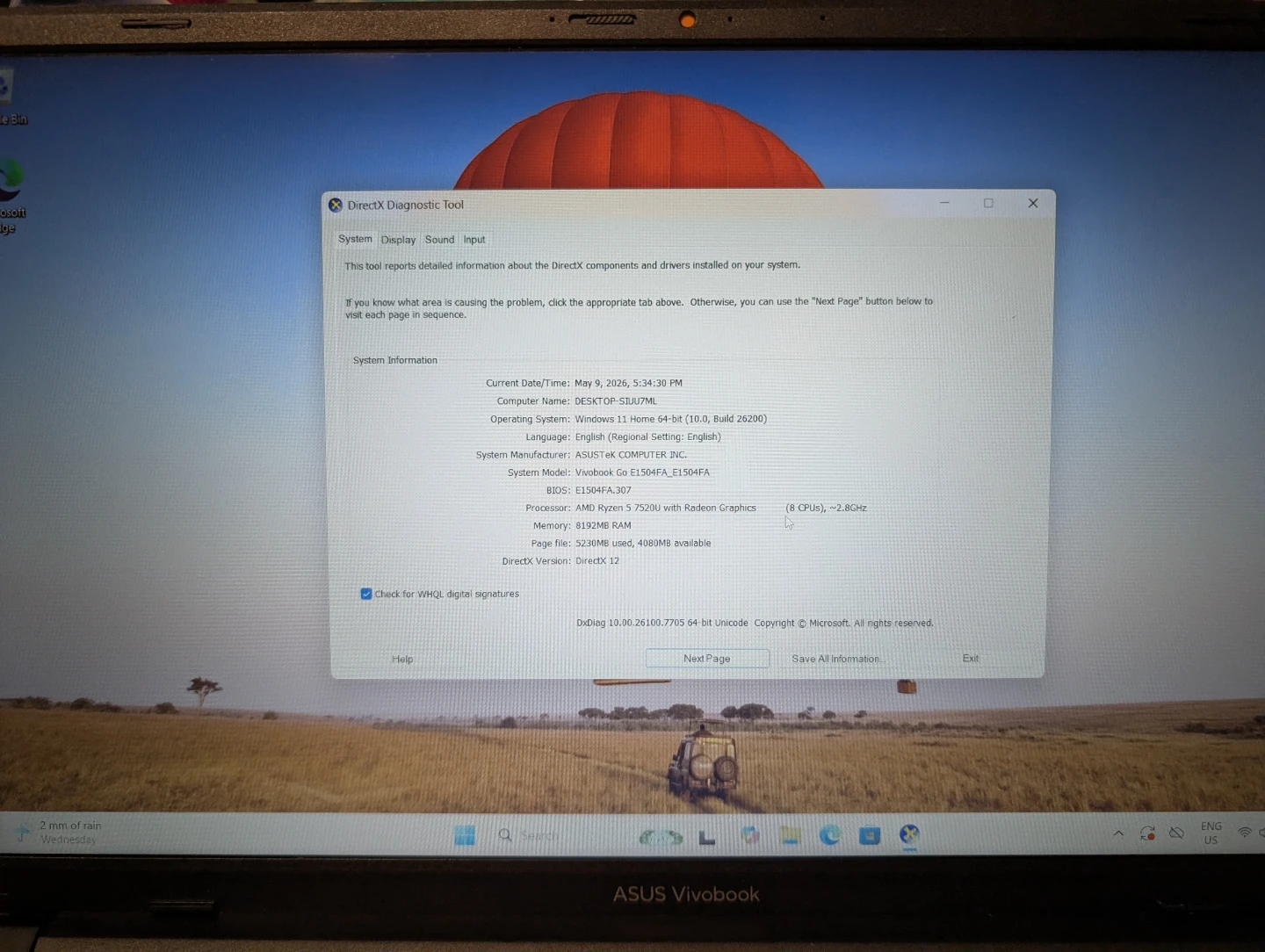Open the rain weather widget
Viewport: 1265px width, 952px height.
(x=59, y=832)
